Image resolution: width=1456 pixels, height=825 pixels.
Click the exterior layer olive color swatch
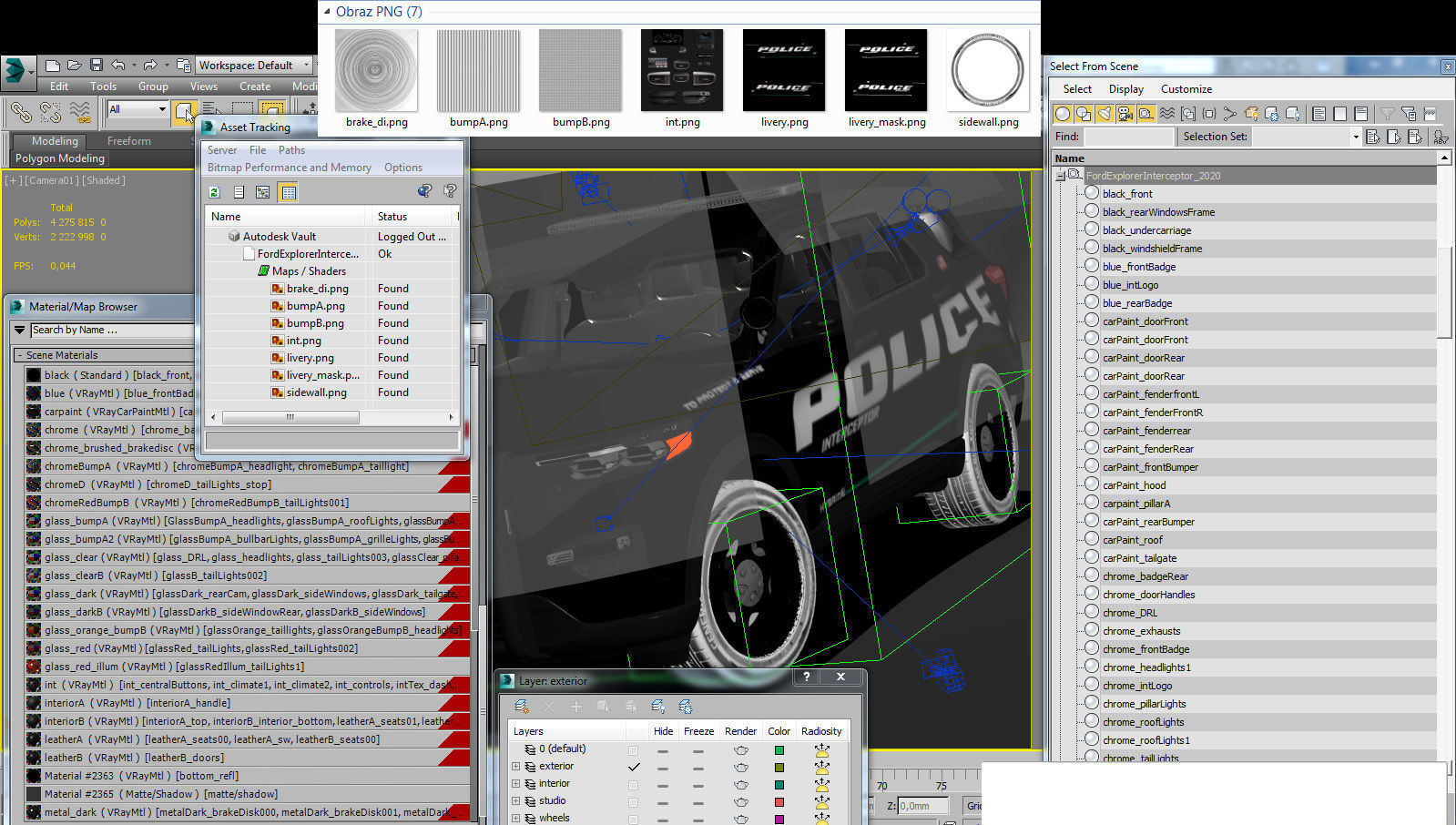tap(779, 768)
